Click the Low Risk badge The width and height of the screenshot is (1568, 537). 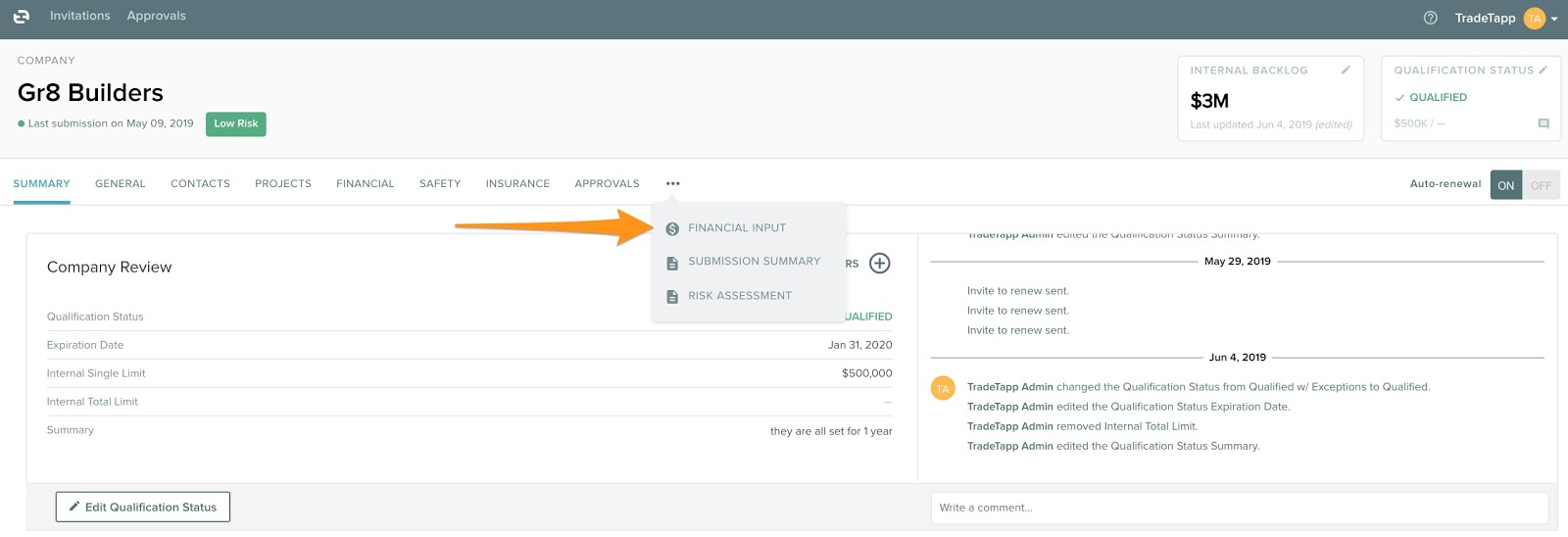click(236, 123)
